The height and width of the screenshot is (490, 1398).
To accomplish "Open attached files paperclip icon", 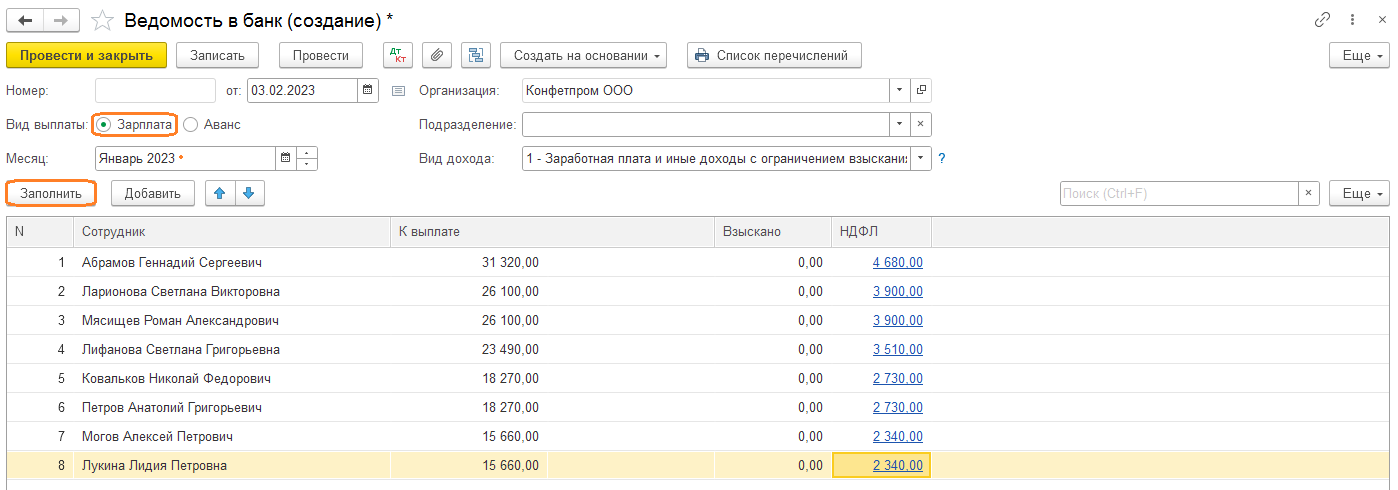I will [436, 55].
